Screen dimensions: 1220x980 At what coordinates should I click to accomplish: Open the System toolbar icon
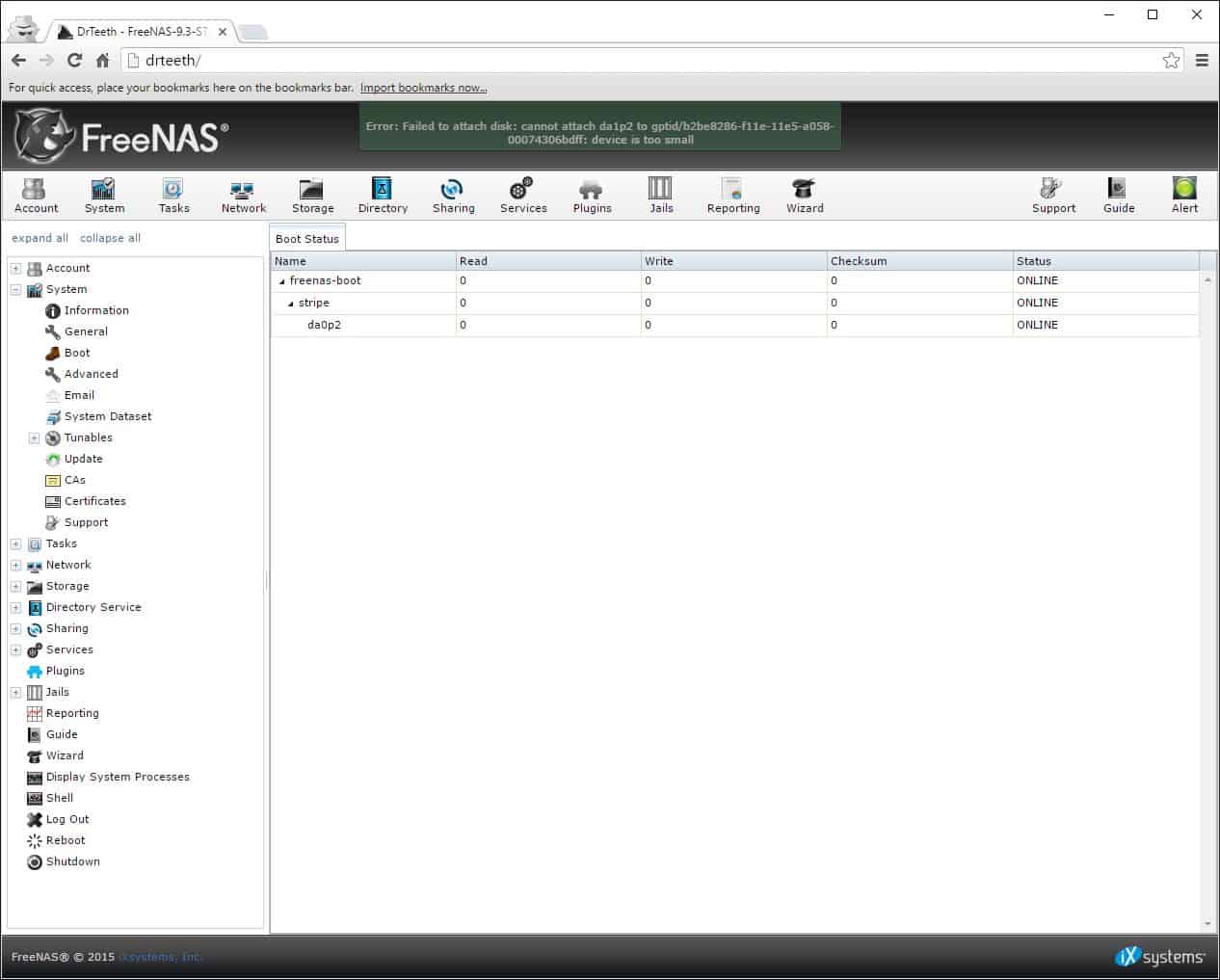[x=104, y=195]
